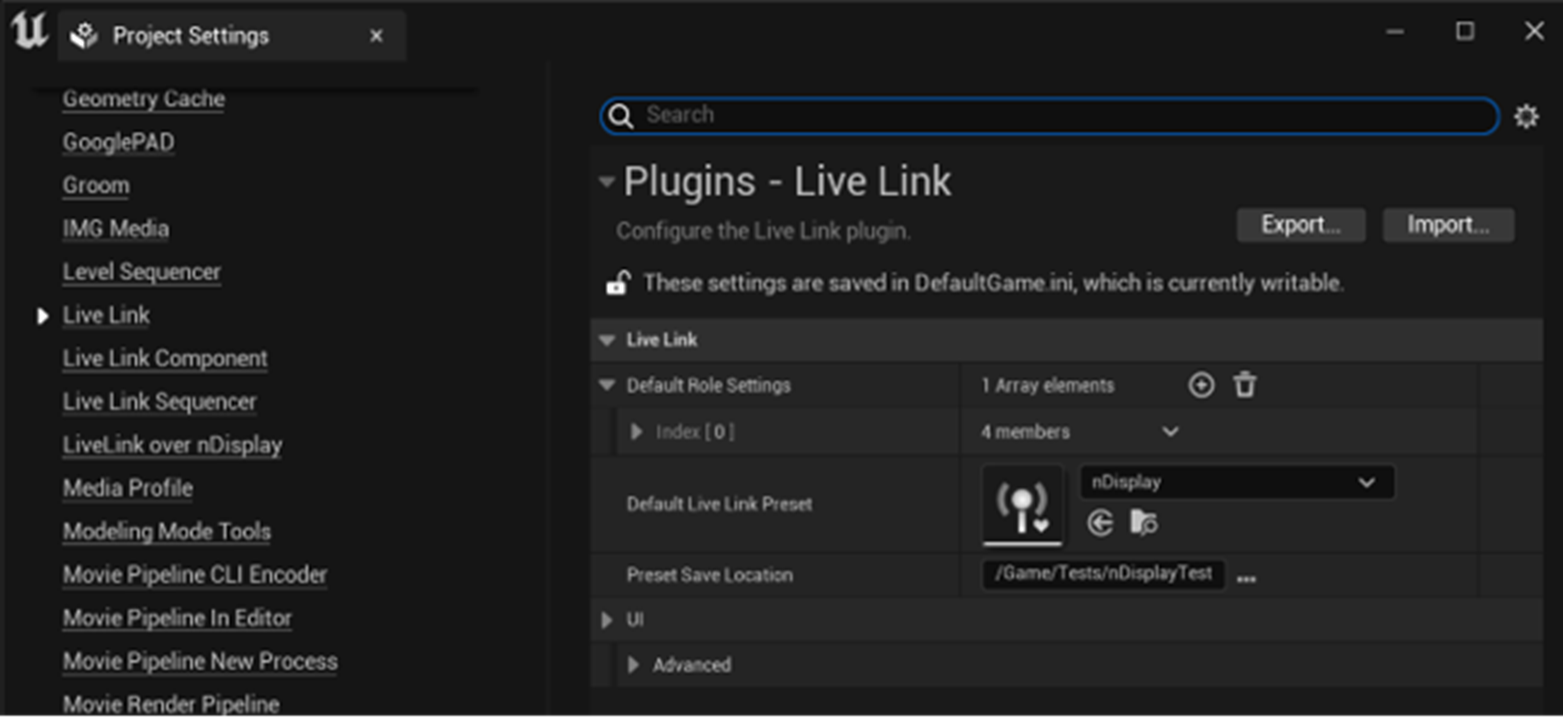
Task: Click the Unreal Engine logo icon
Action: [x=29, y=32]
